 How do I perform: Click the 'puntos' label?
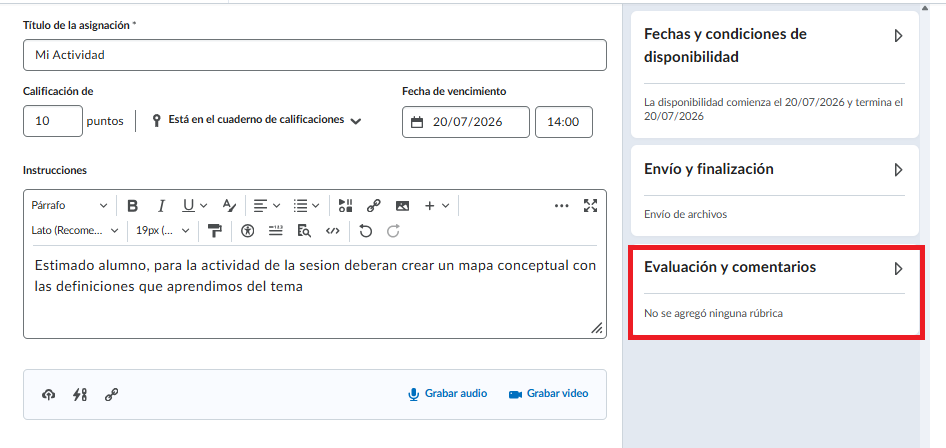(x=105, y=121)
